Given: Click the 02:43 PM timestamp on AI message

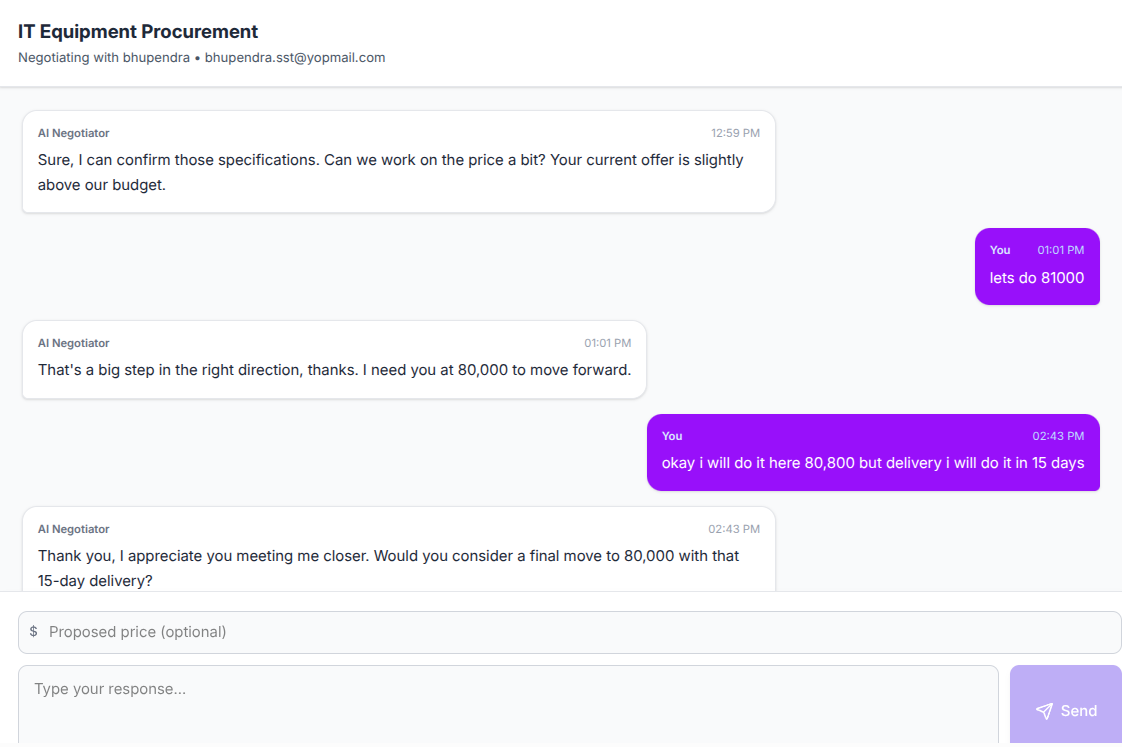Looking at the screenshot, I should tap(733, 529).
